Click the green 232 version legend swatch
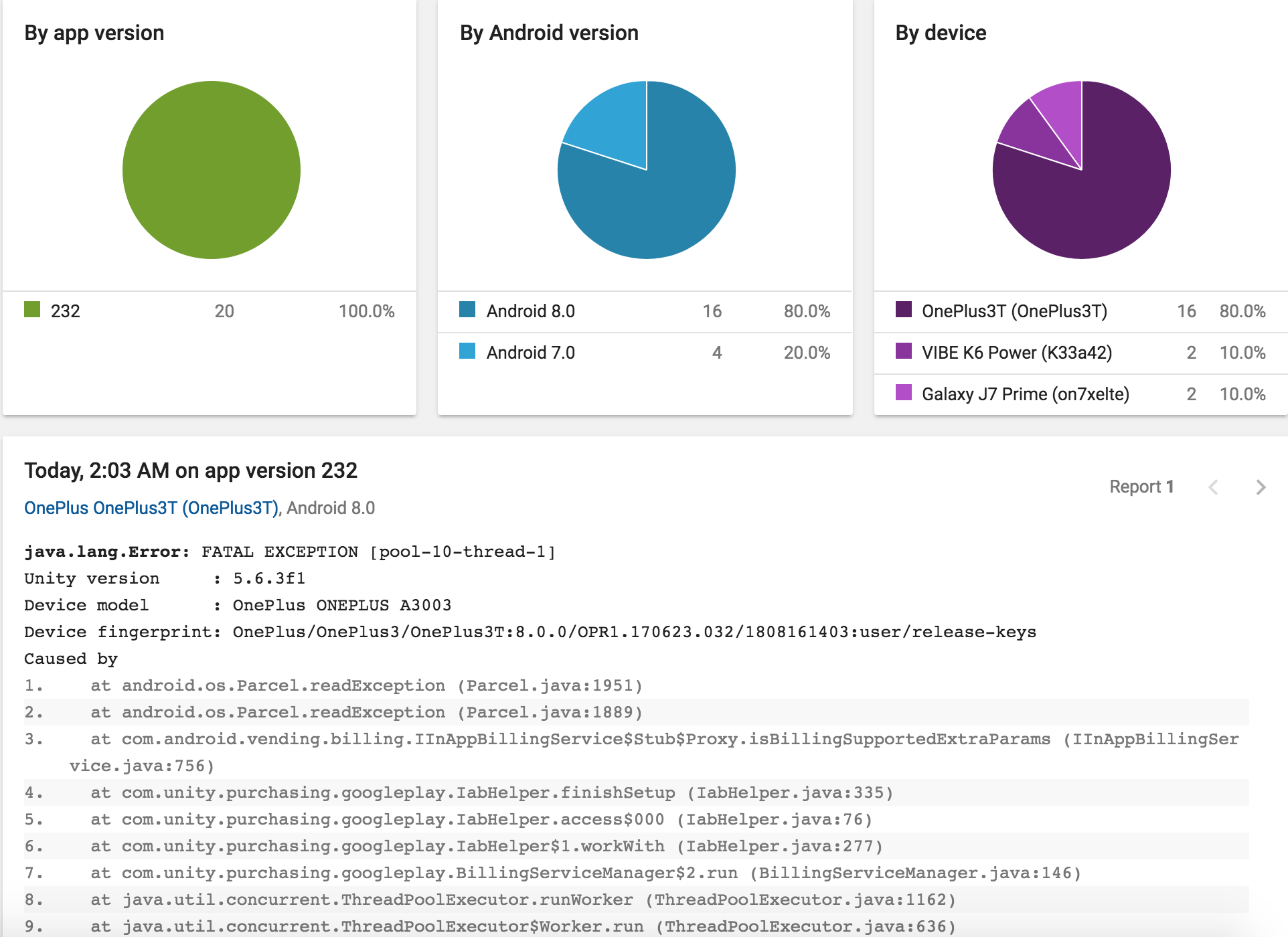 pyautogui.click(x=32, y=309)
